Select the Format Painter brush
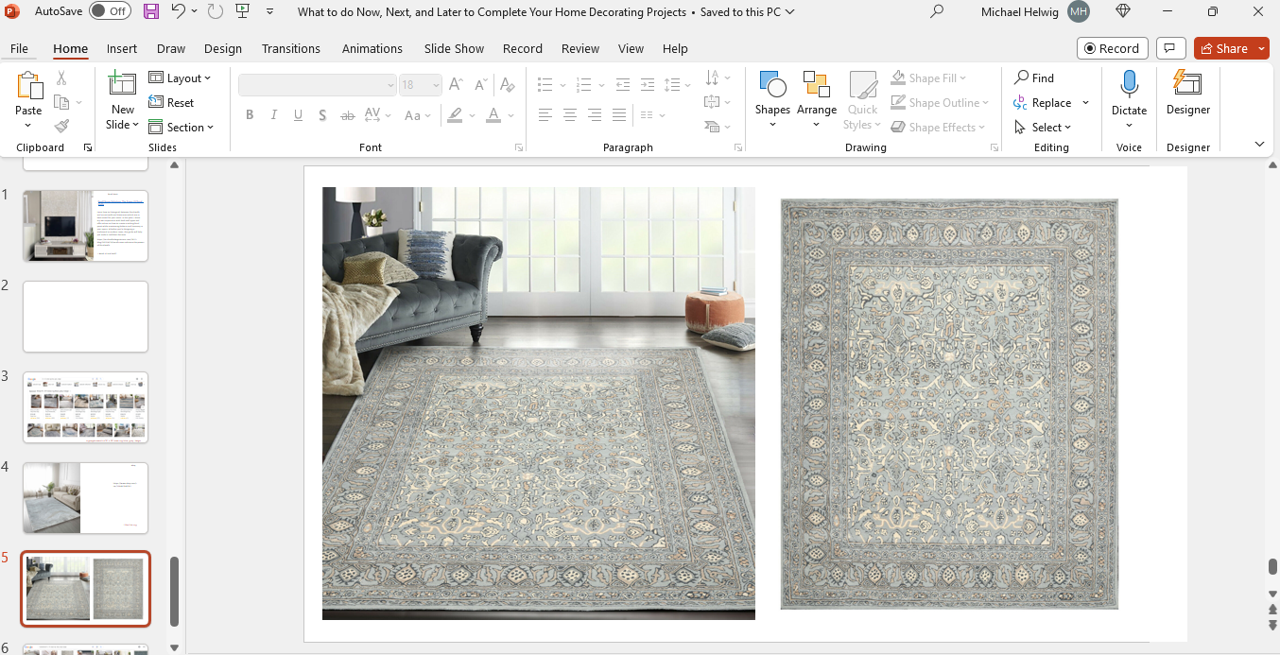Image resolution: width=1280 pixels, height=655 pixels. click(62, 126)
